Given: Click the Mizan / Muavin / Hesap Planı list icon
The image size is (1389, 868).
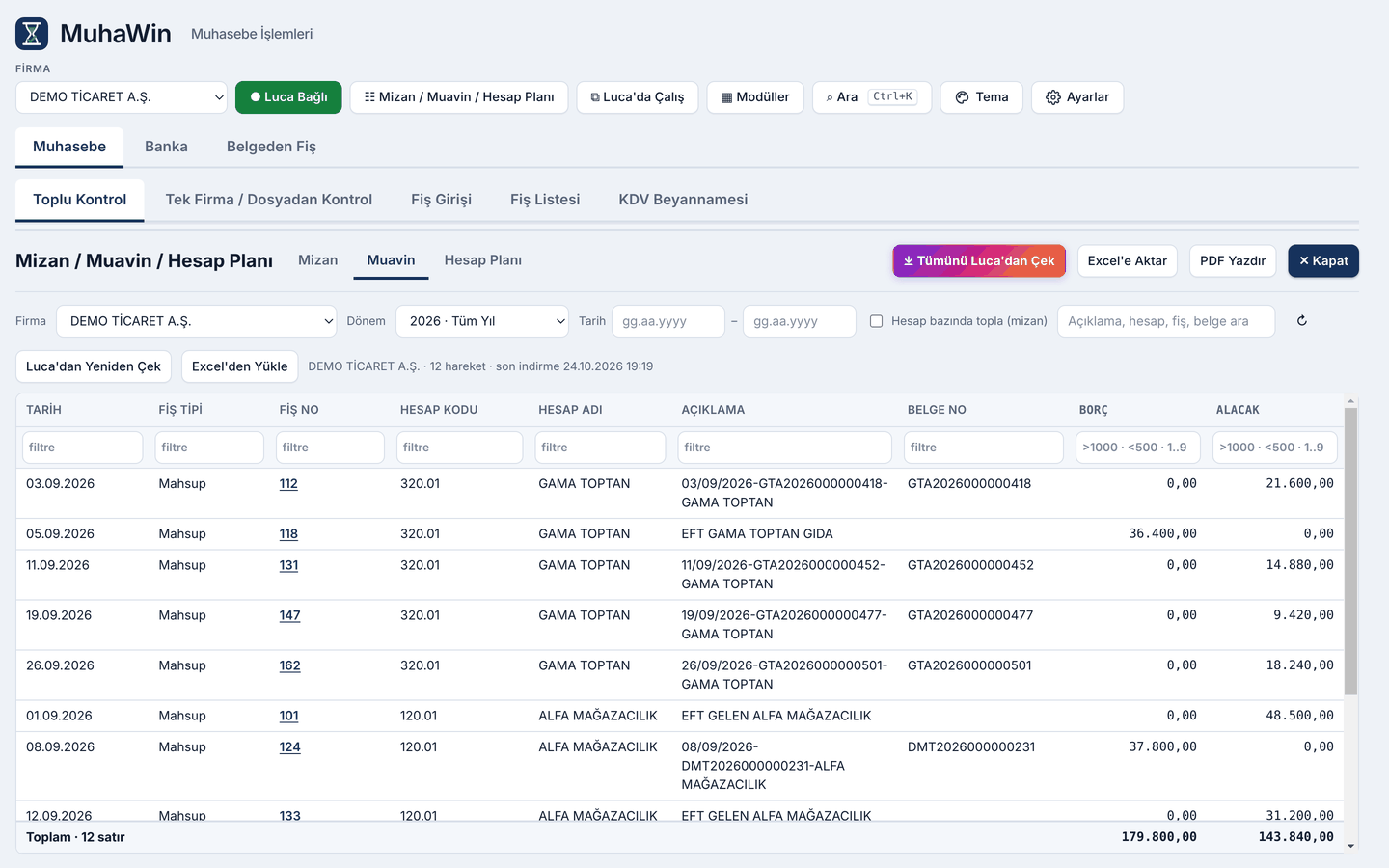Looking at the screenshot, I should tap(369, 97).
